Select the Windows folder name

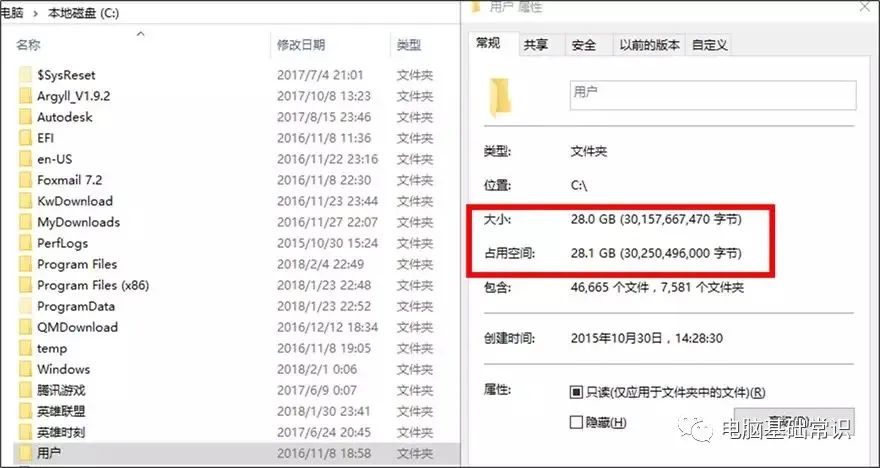click(63, 369)
